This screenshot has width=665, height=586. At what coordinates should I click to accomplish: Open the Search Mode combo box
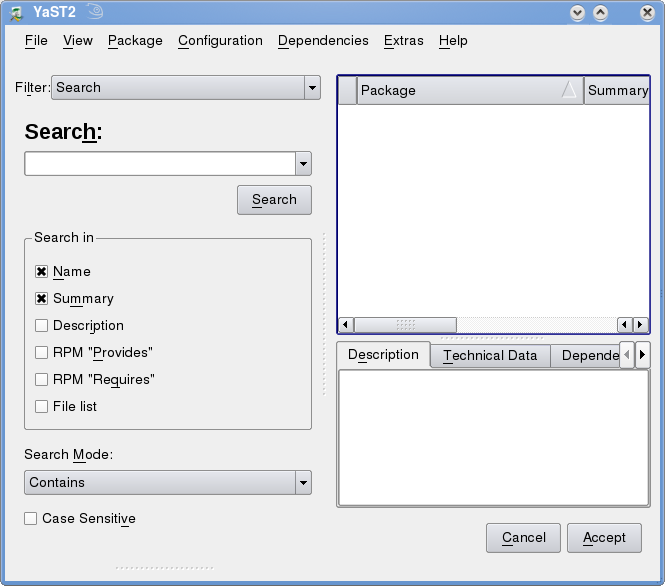[168, 483]
